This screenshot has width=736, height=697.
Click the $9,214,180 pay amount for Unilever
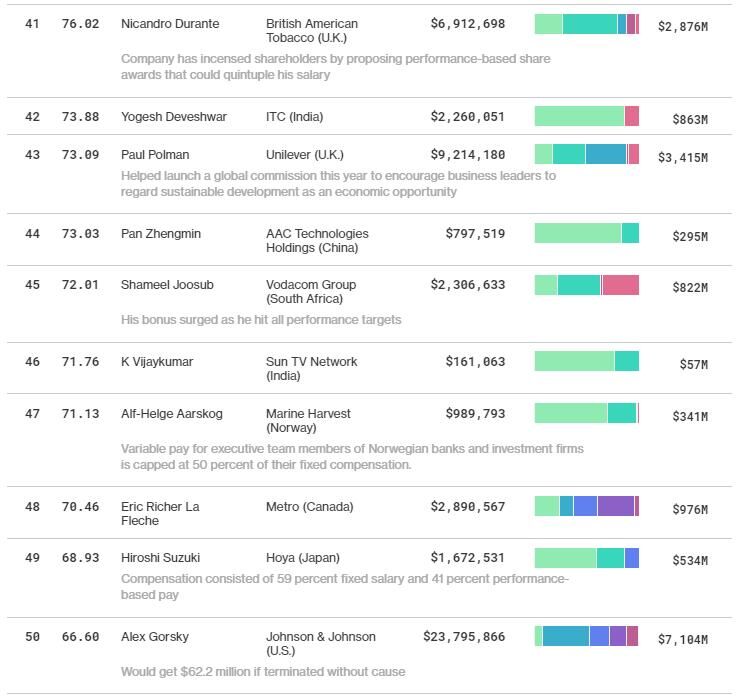click(468, 155)
